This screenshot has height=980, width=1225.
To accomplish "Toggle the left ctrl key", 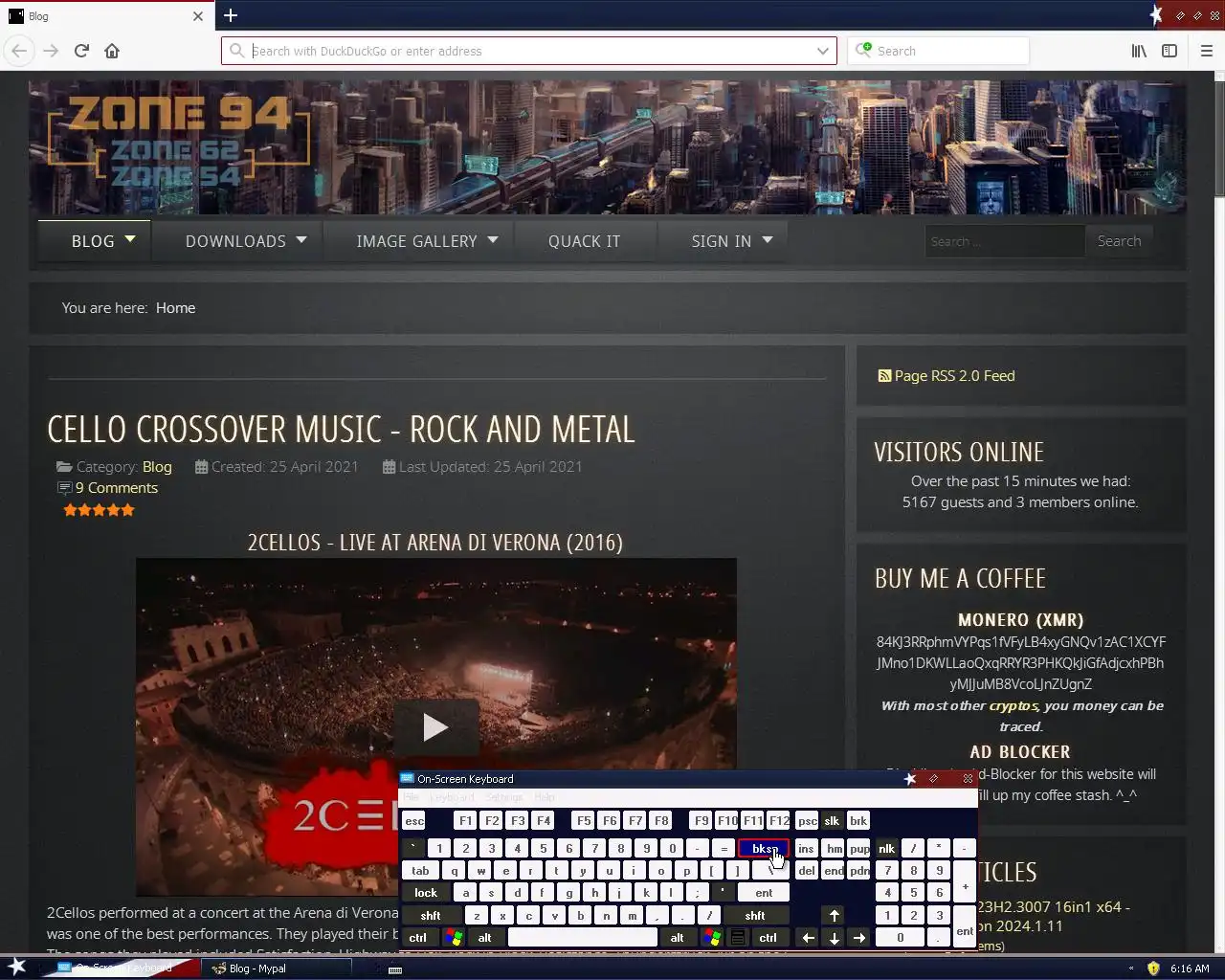I will click(x=417, y=937).
